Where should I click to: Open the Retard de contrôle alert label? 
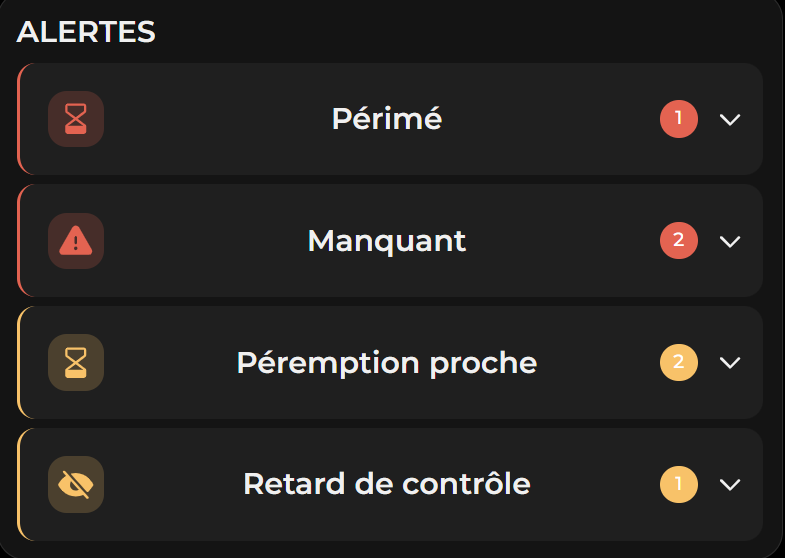coord(387,484)
